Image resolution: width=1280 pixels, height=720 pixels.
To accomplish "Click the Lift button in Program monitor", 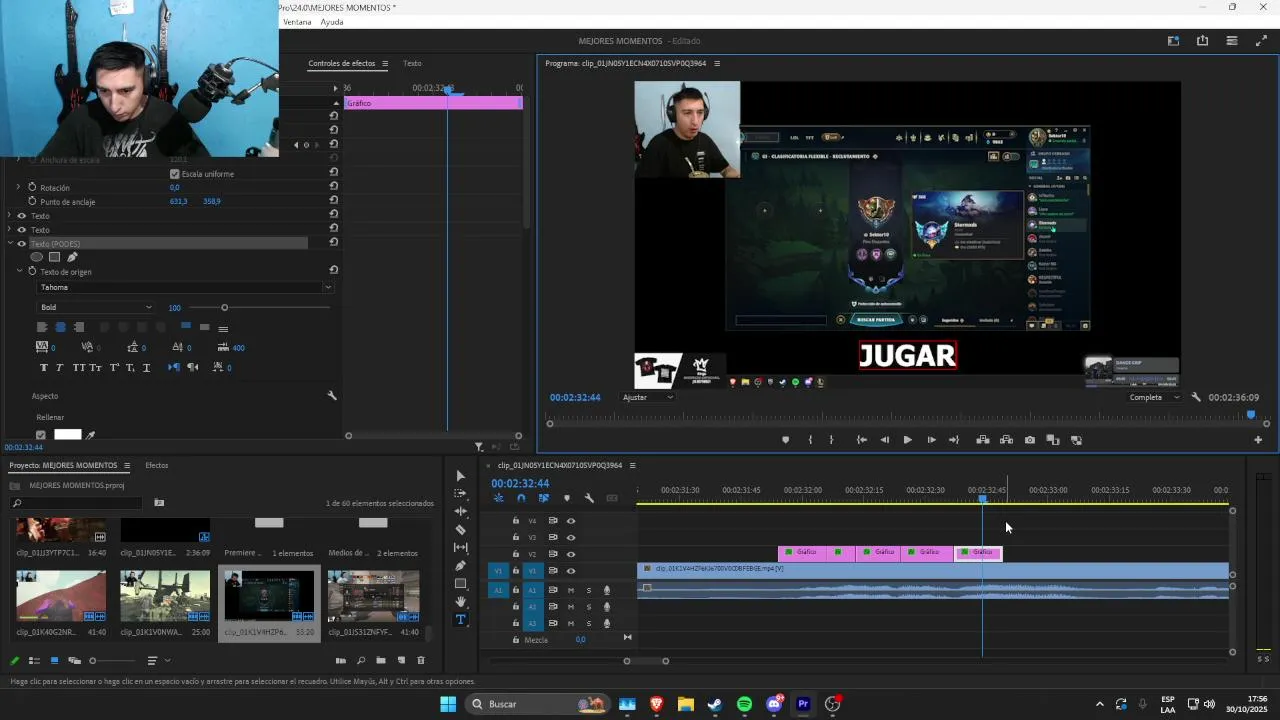I will pos(983,440).
